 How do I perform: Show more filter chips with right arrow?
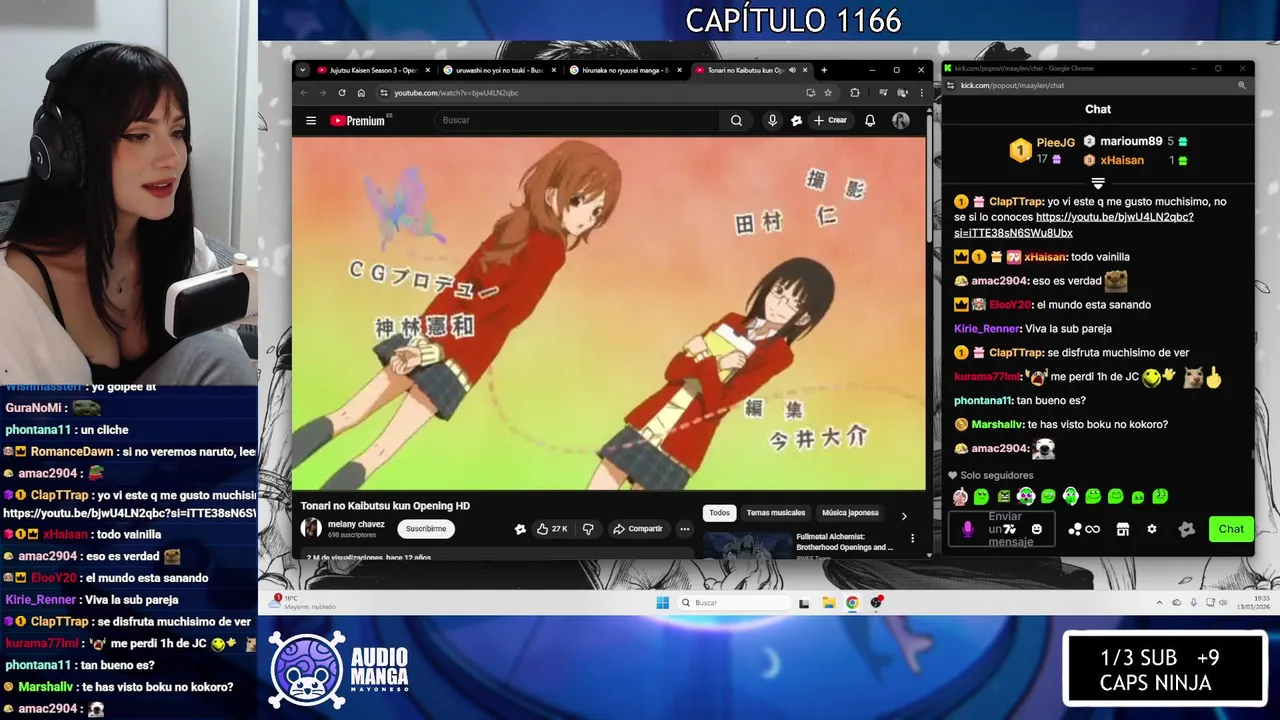904,516
